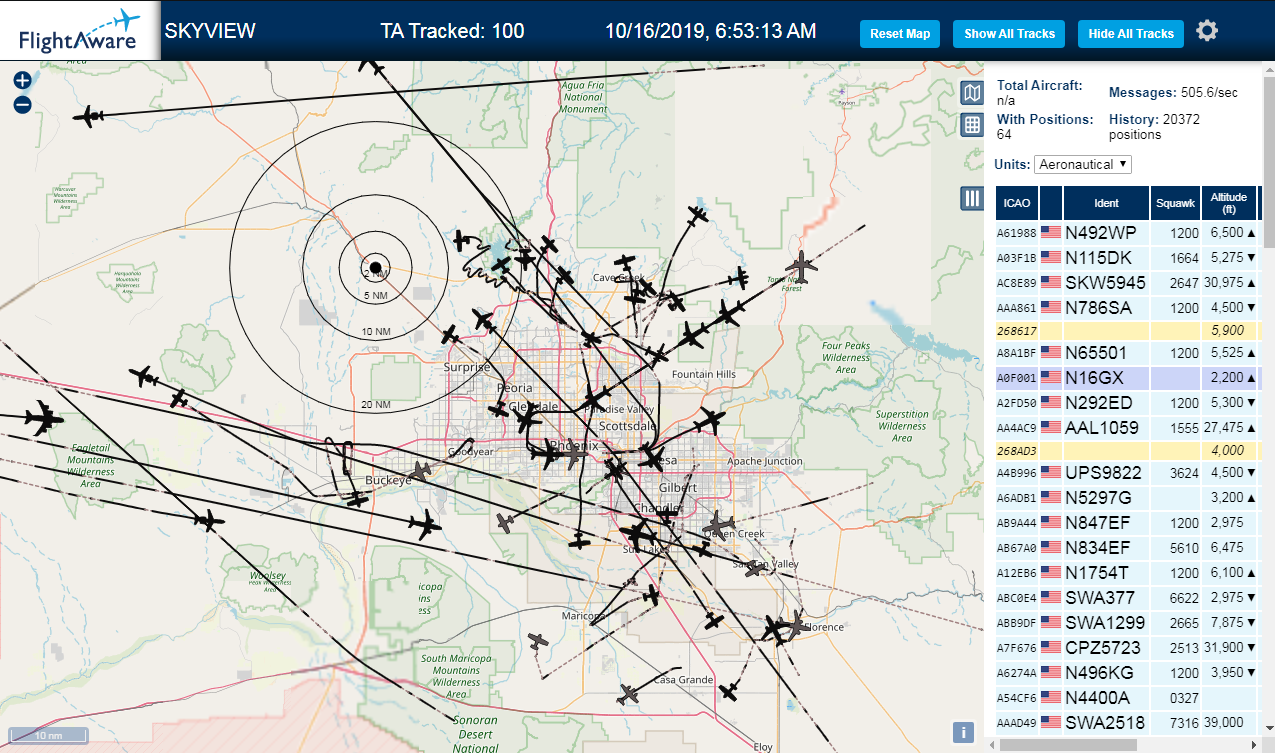Open the map layer selector icon
The height and width of the screenshot is (753, 1275).
pyautogui.click(x=971, y=93)
